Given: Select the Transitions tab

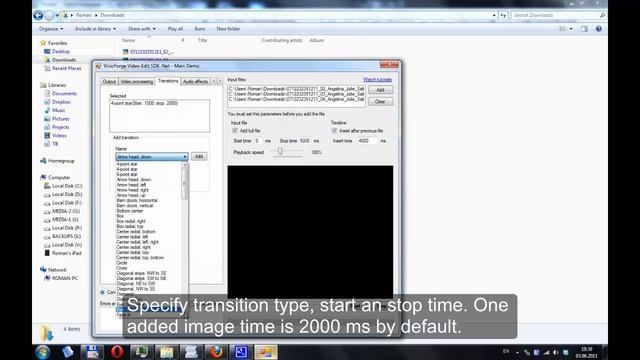Looking at the screenshot, I should click(168, 81).
